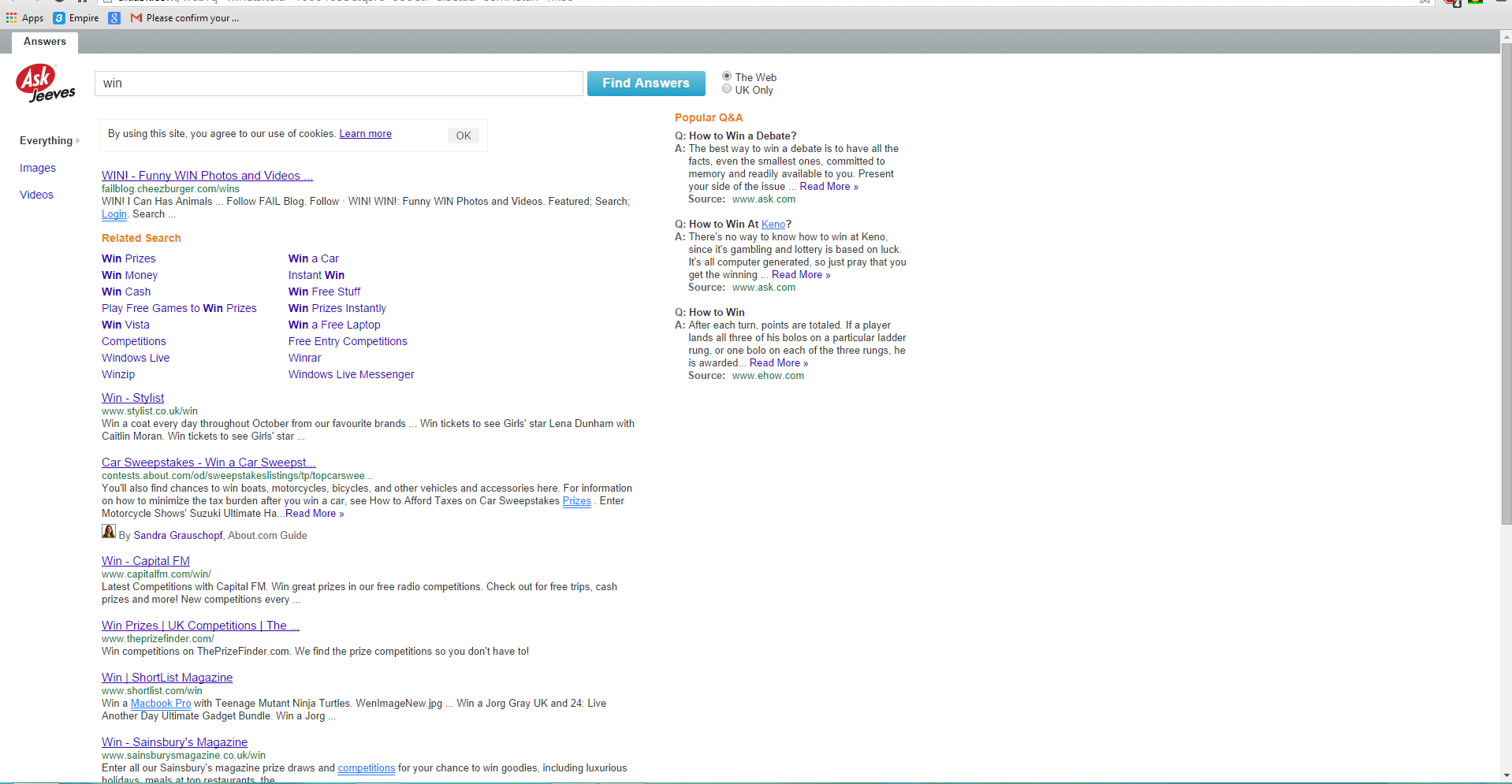Open related search 'Win Prizes'
Screen dimensions: 1512x784
[128, 258]
